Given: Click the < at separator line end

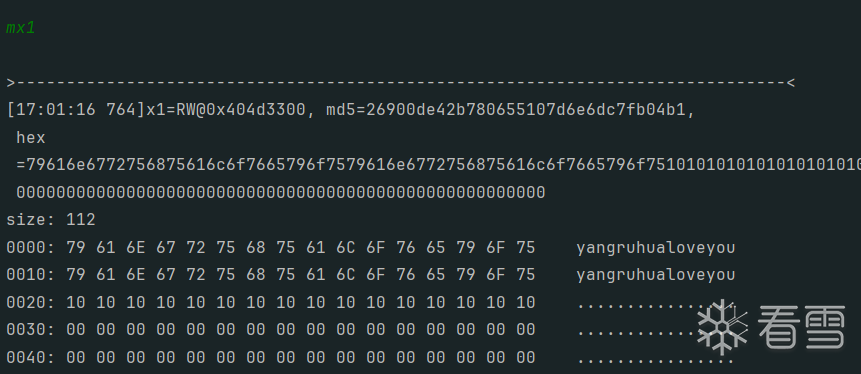Looking at the screenshot, I should click(791, 83).
